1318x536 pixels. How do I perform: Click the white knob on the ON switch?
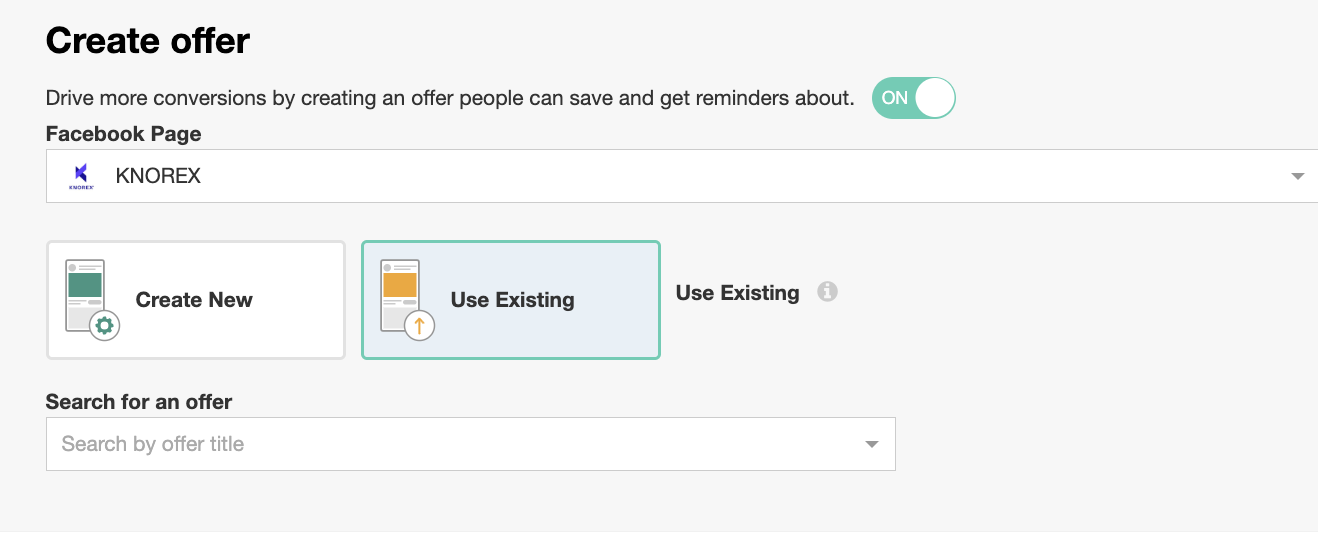936,98
